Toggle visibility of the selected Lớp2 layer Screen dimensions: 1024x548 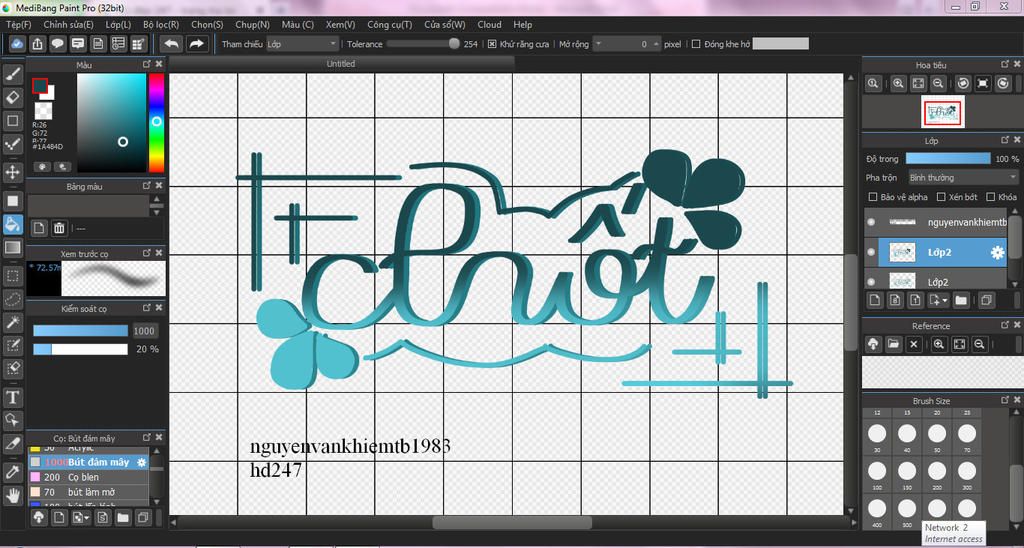click(x=871, y=252)
